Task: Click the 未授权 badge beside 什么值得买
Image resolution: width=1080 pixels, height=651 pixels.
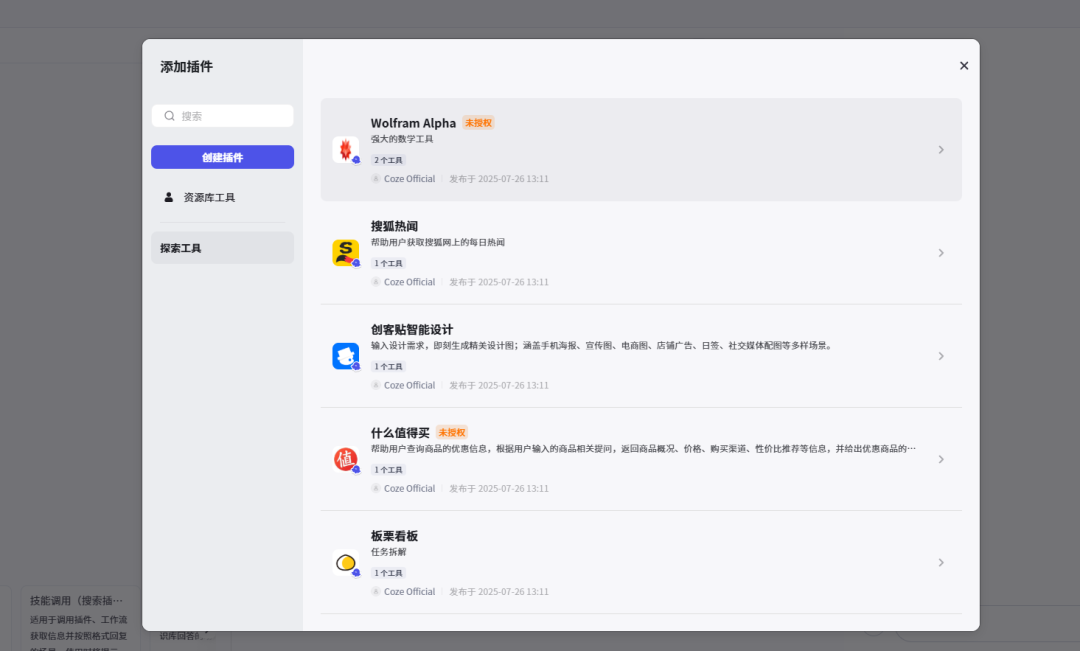Action: 452,433
